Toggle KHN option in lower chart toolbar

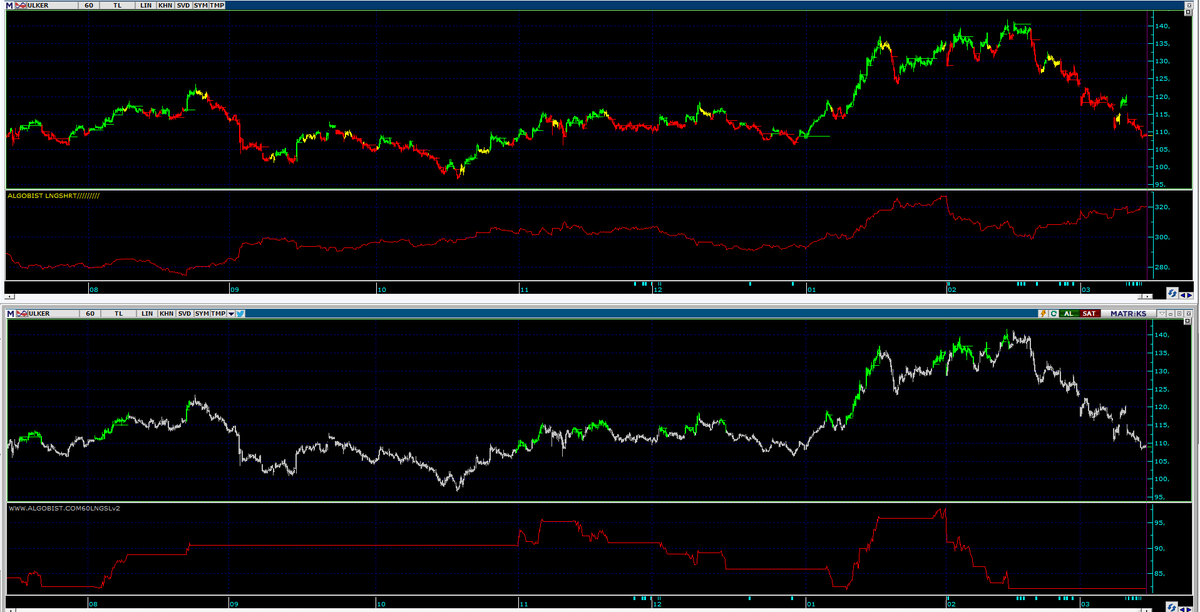click(166, 313)
